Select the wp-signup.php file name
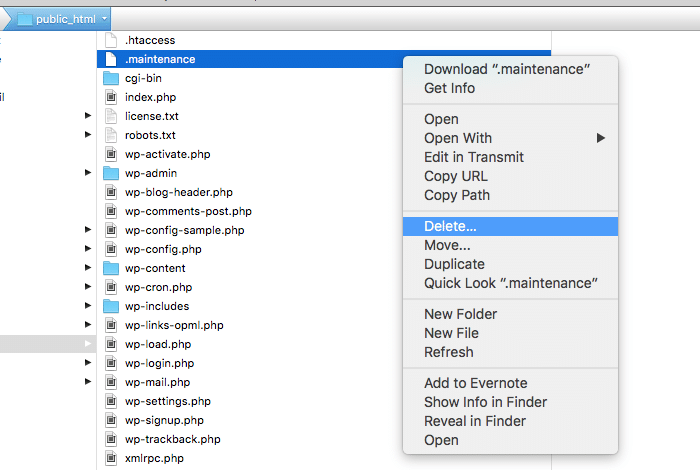The height and width of the screenshot is (470, 700). point(164,420)
